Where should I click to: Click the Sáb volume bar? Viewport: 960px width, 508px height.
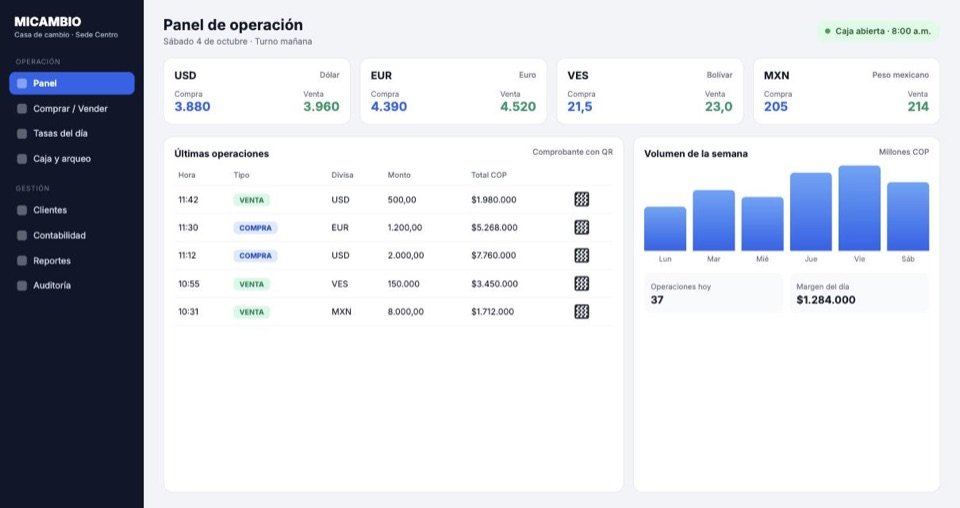click(x=908, y=217)
